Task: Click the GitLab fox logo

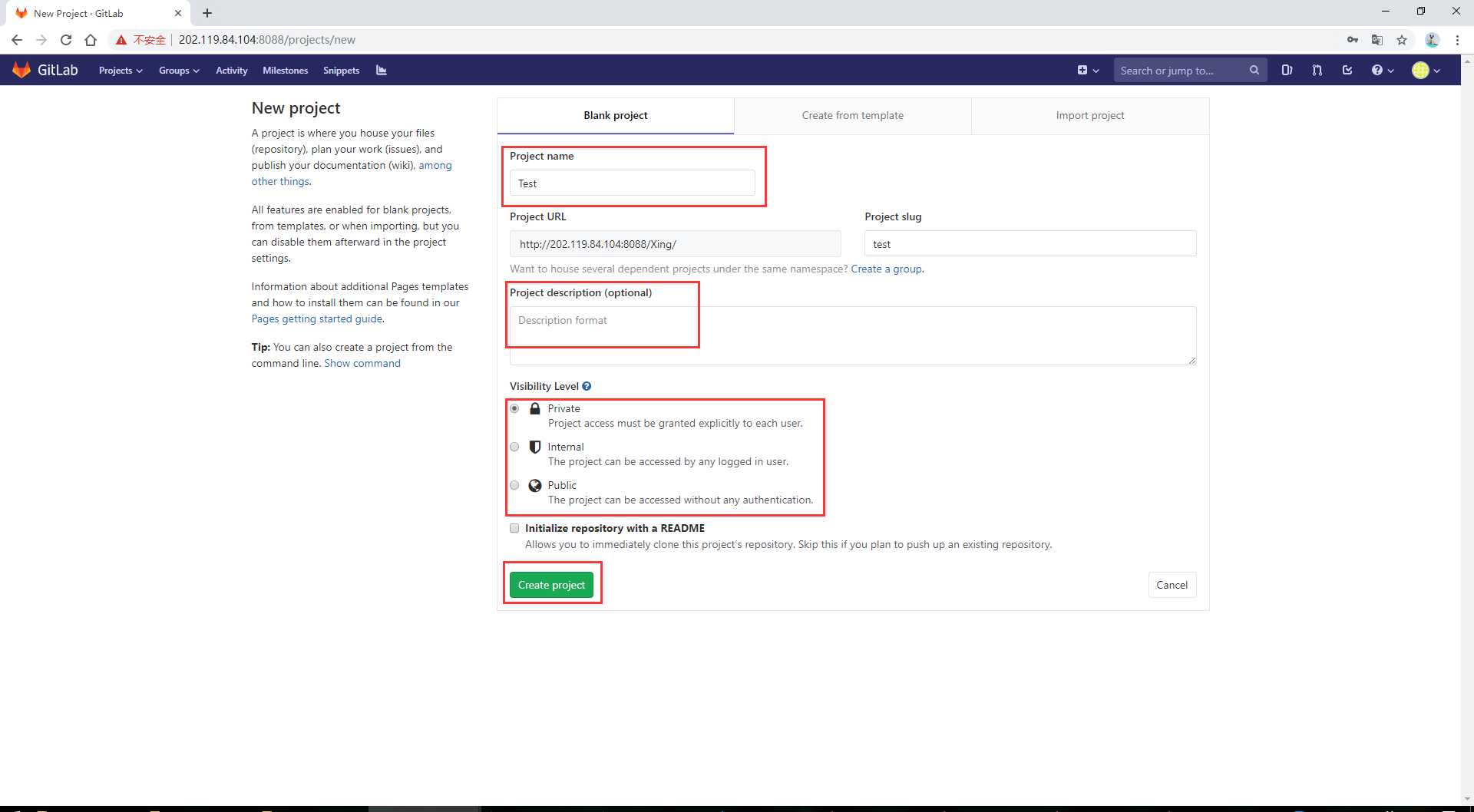Action: 21,70
